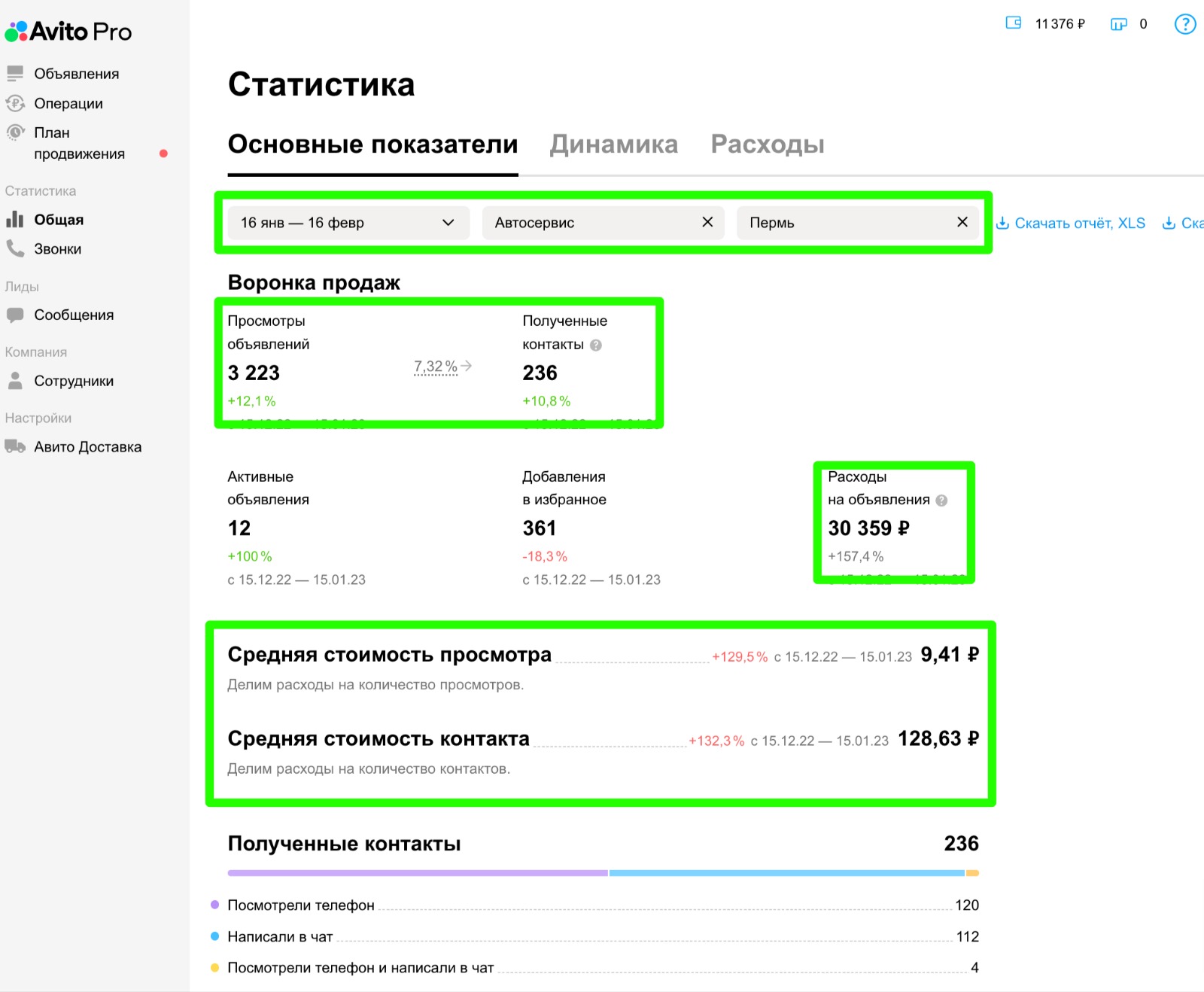Click the Посмотрели телефон row
The height and width of the screenshot is (992, 1204).
click(x=594, y=905)
